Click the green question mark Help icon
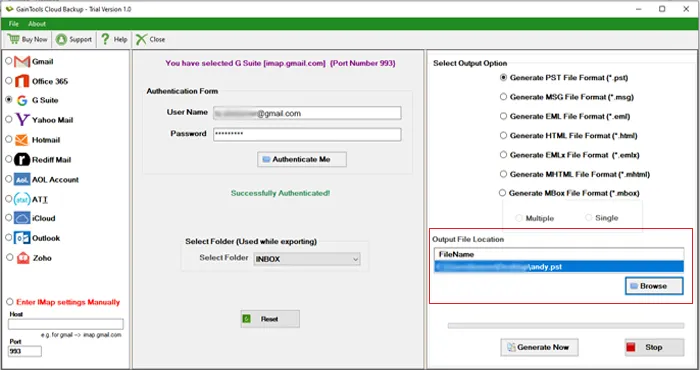Viewport: 700px width, 370px height. (x=105, y=39)
